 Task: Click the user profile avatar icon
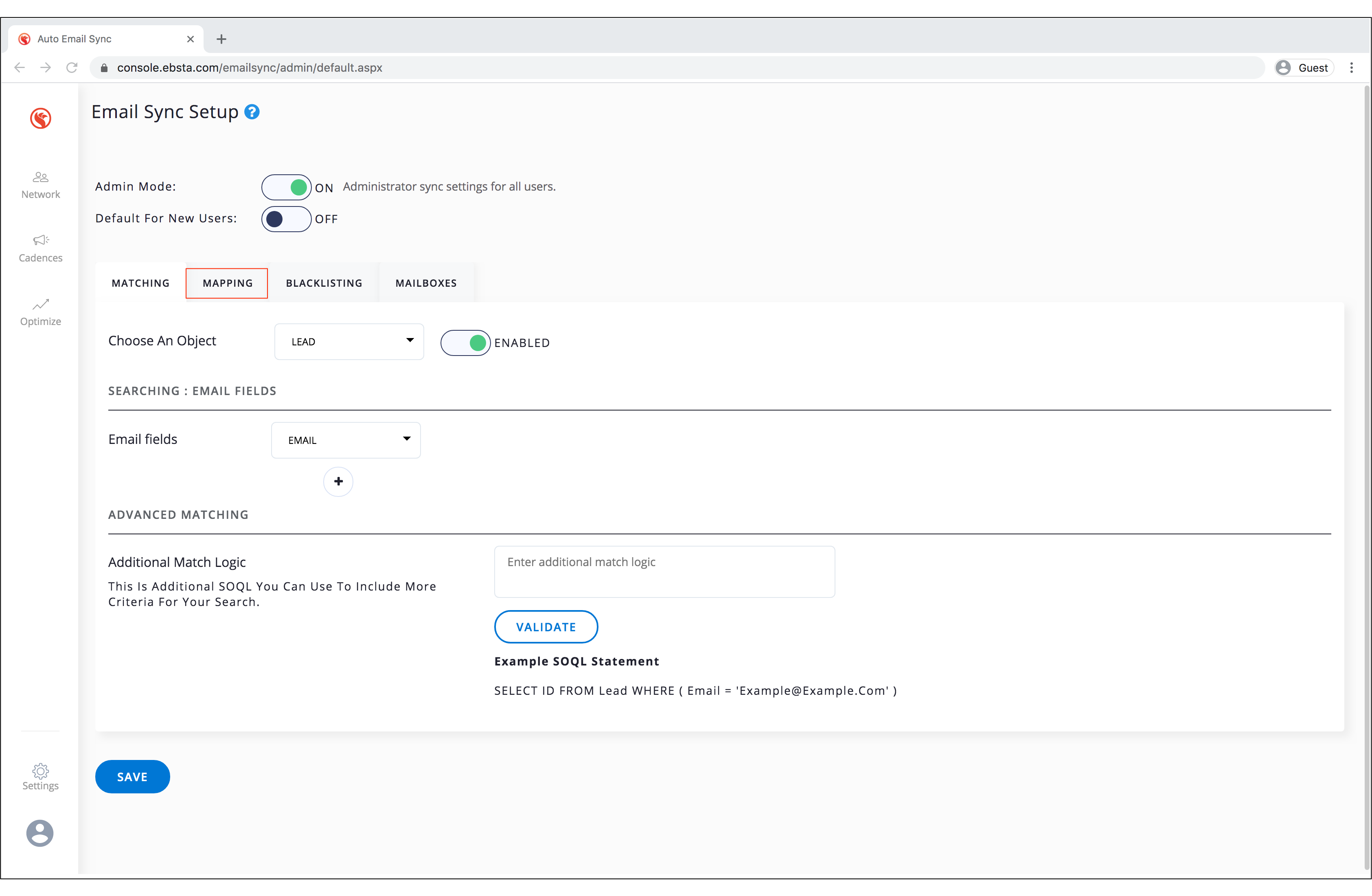[x=40, y=832]
